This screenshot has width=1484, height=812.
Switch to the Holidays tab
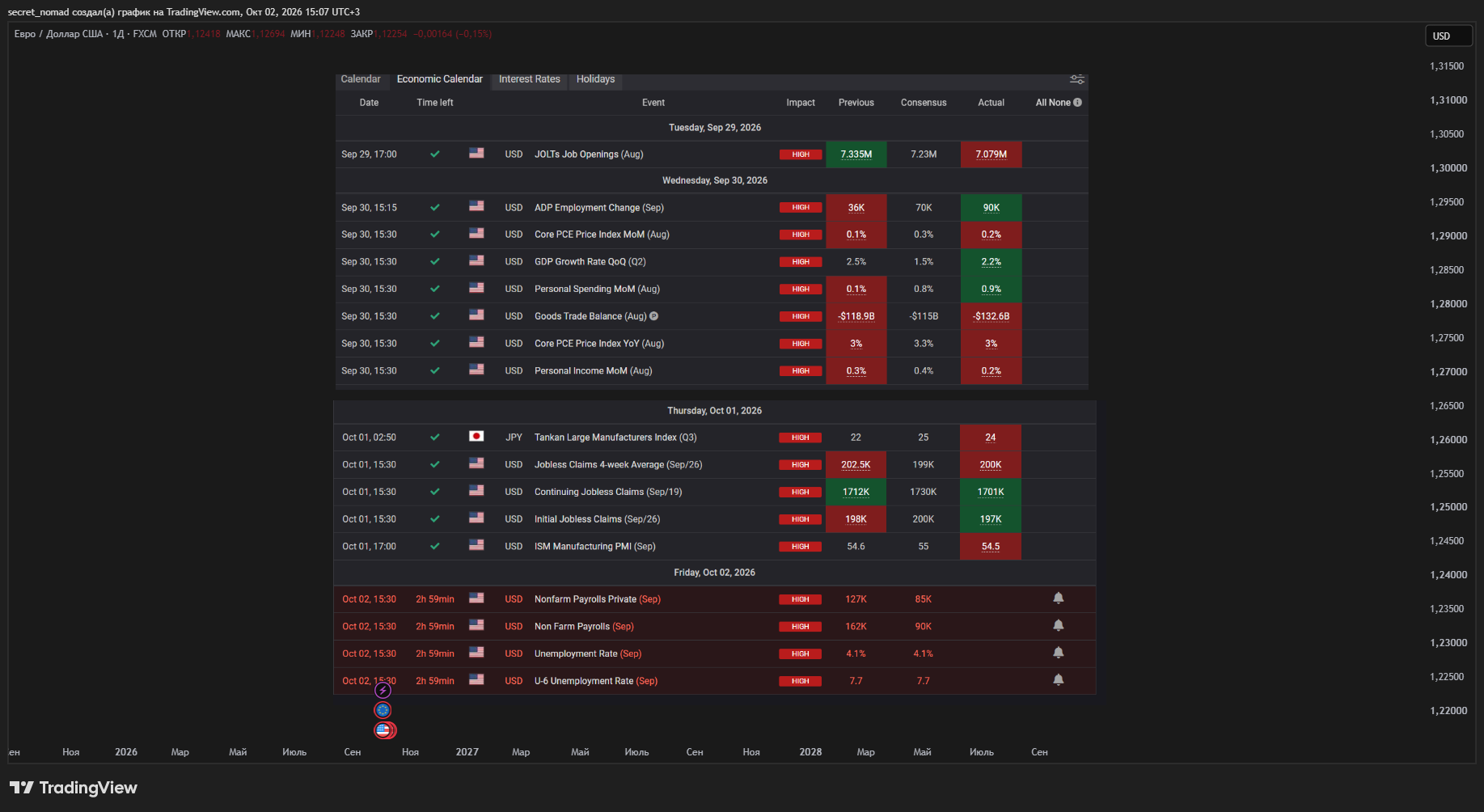coord(596,79)
